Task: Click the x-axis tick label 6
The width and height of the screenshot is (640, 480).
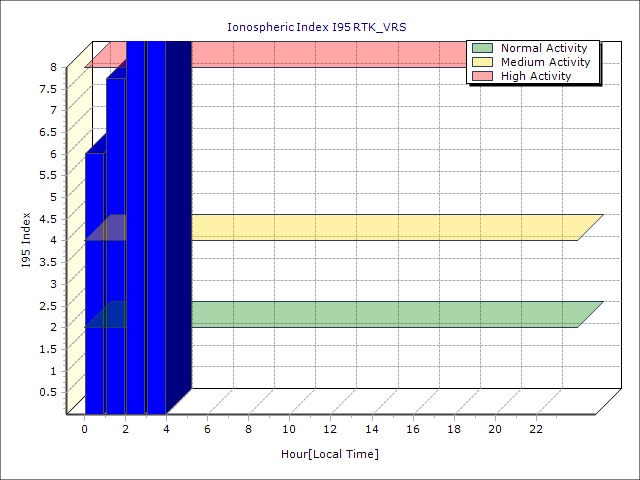Action: (207, 429)
